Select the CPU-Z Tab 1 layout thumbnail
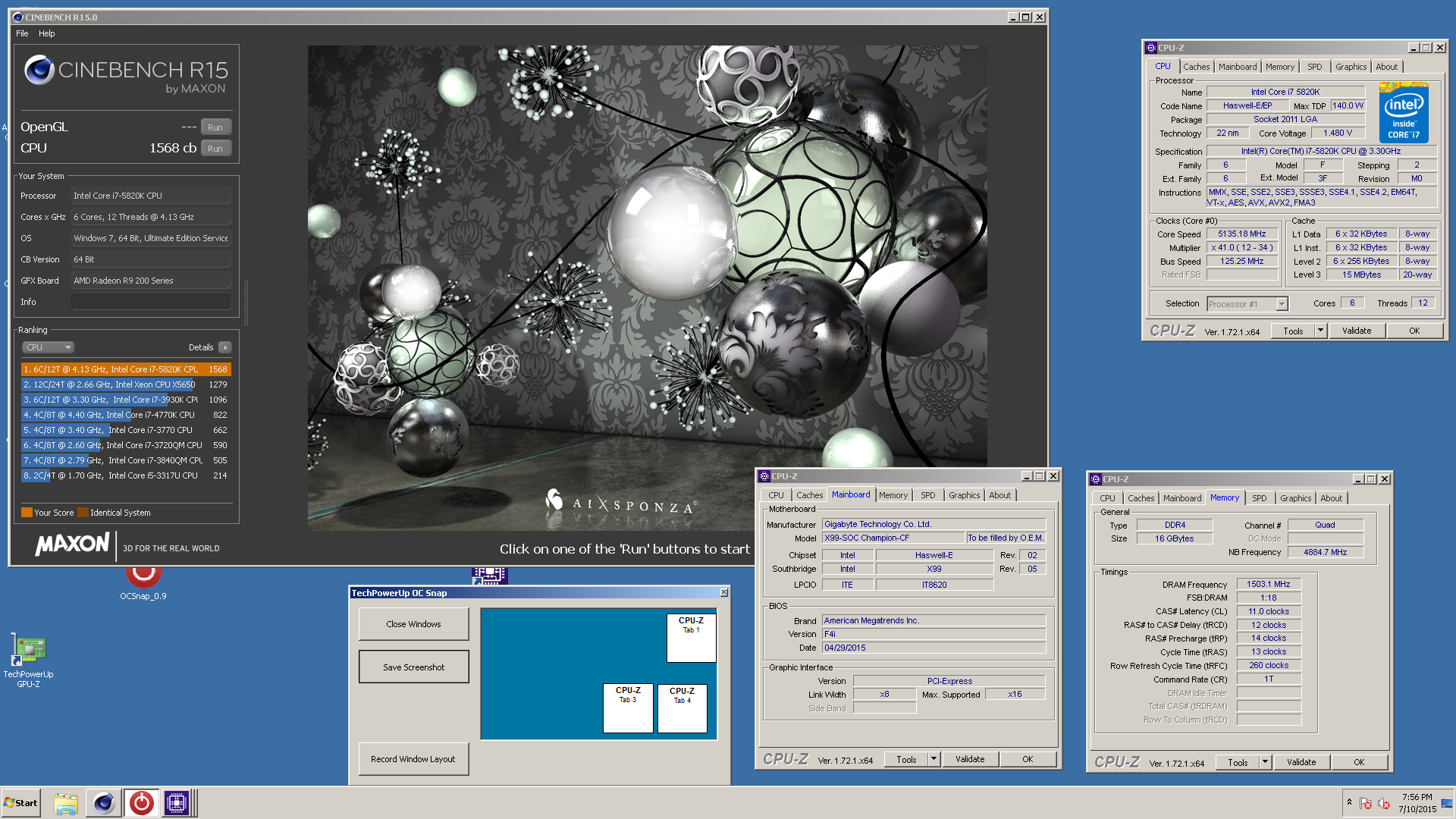 coord(691,638)
